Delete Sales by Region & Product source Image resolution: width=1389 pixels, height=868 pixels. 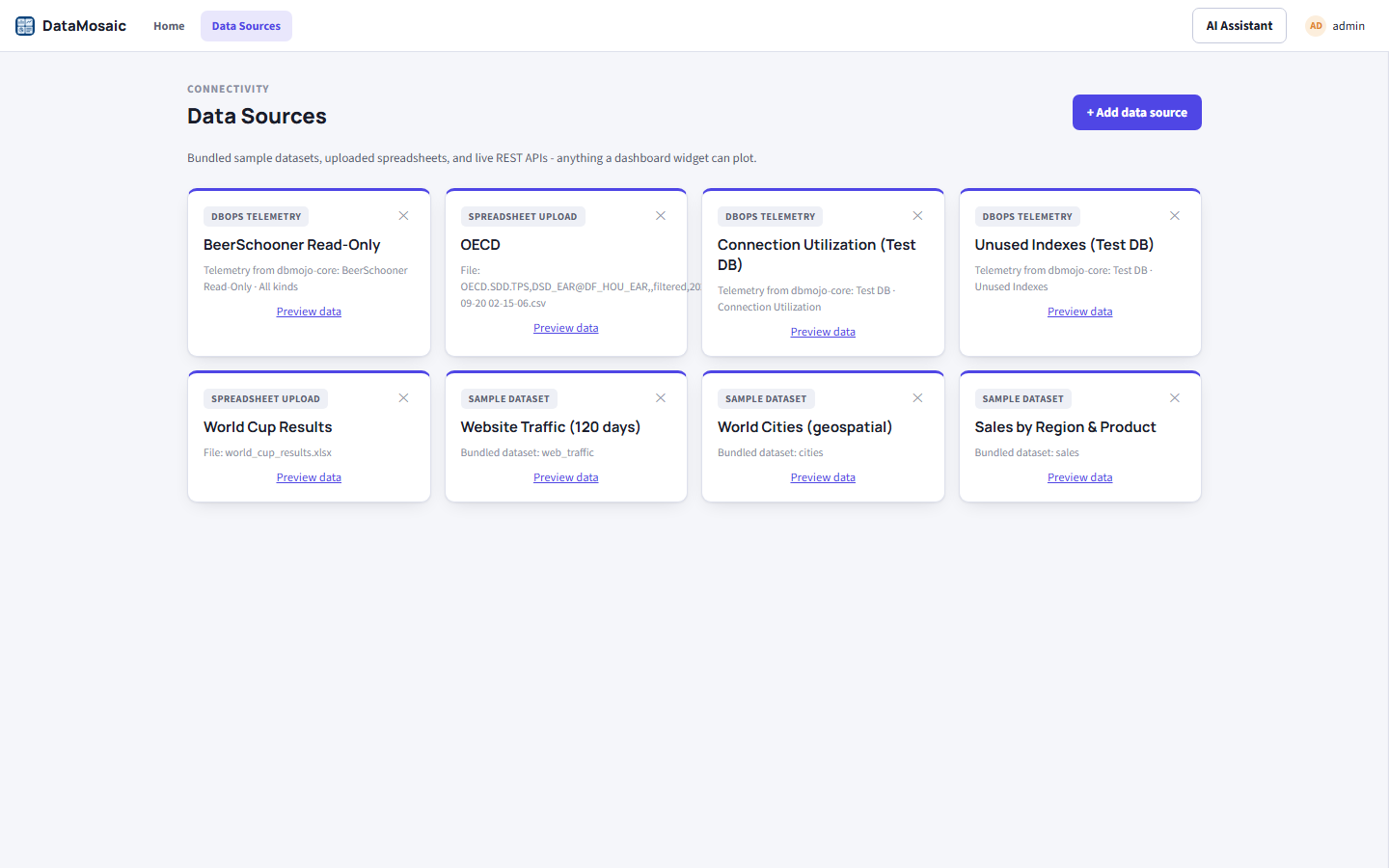click(x=1175, y=398)
